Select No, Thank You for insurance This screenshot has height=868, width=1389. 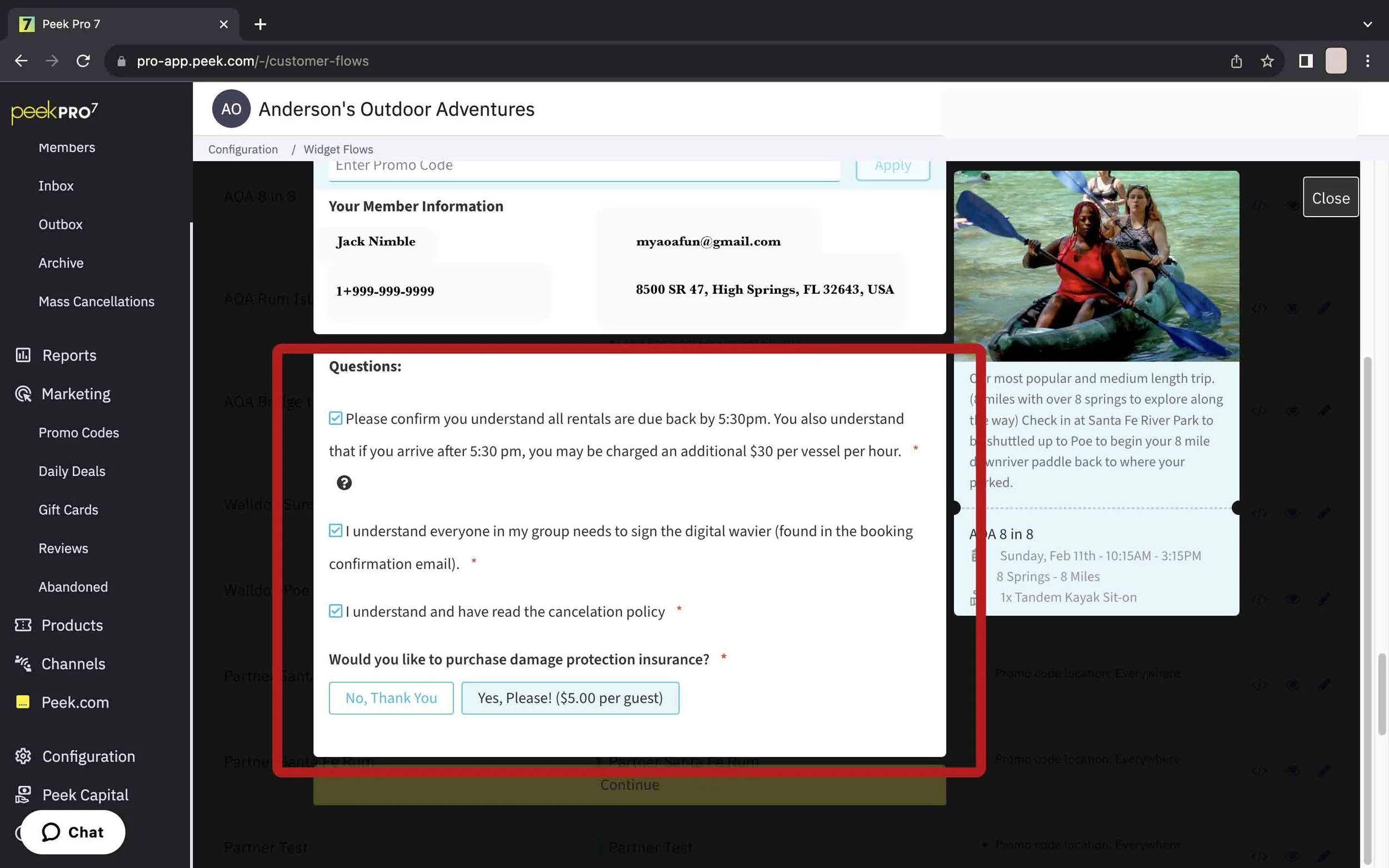click(x=391, y=698)
